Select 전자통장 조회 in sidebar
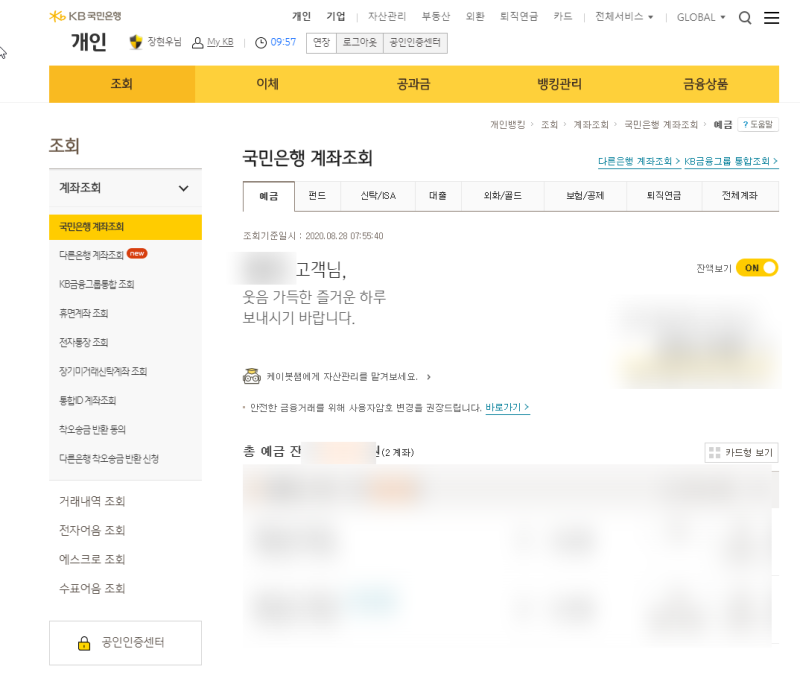 [83, 342]
